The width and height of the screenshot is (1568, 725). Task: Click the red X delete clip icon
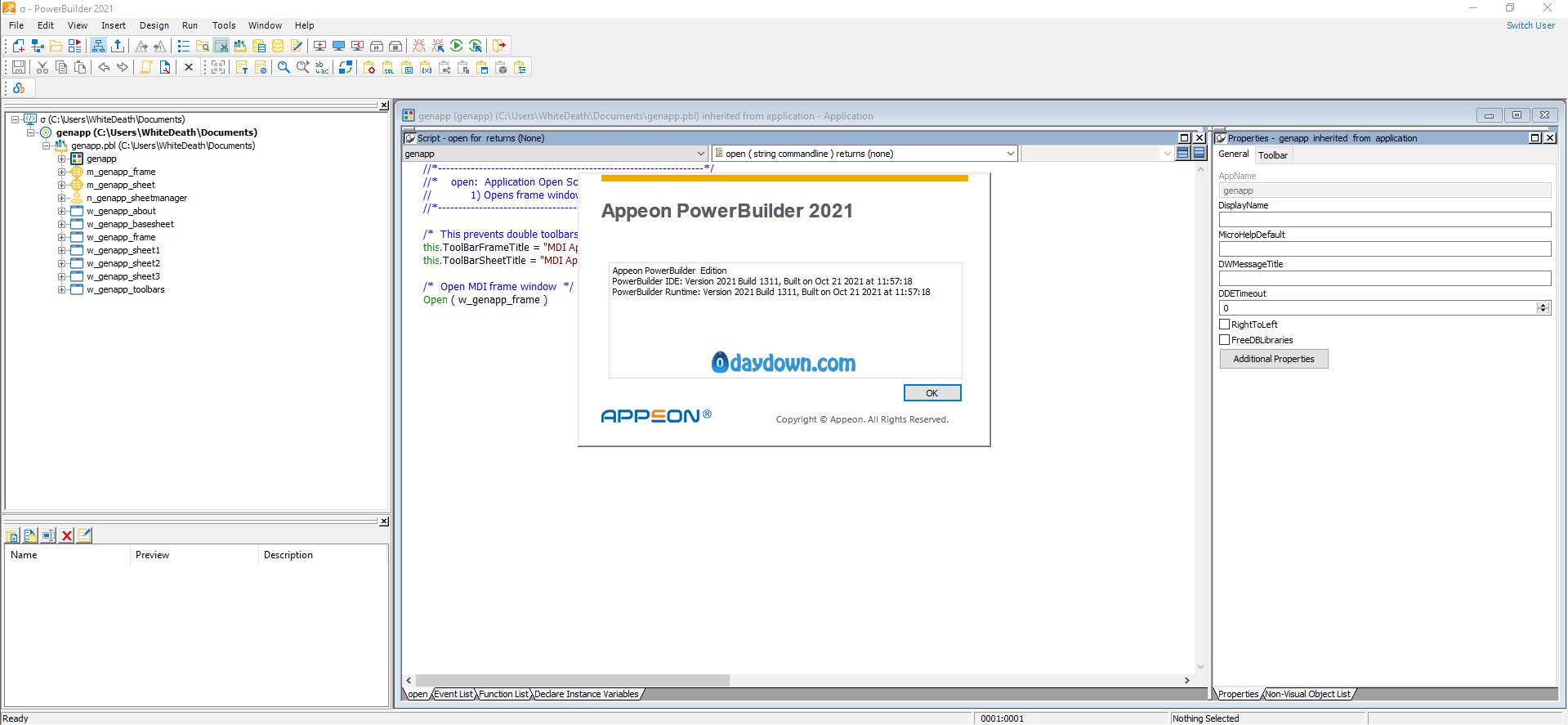coord(67,535)
